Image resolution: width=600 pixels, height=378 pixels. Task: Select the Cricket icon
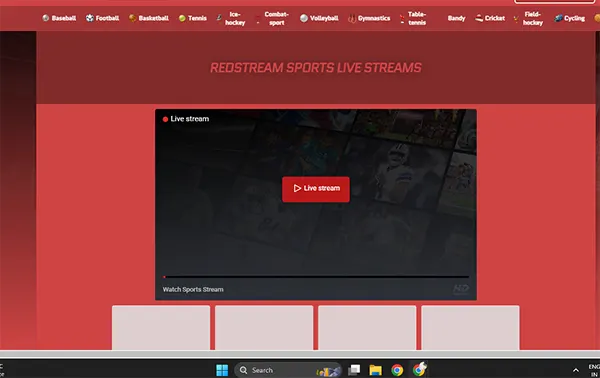pos(479,18)
